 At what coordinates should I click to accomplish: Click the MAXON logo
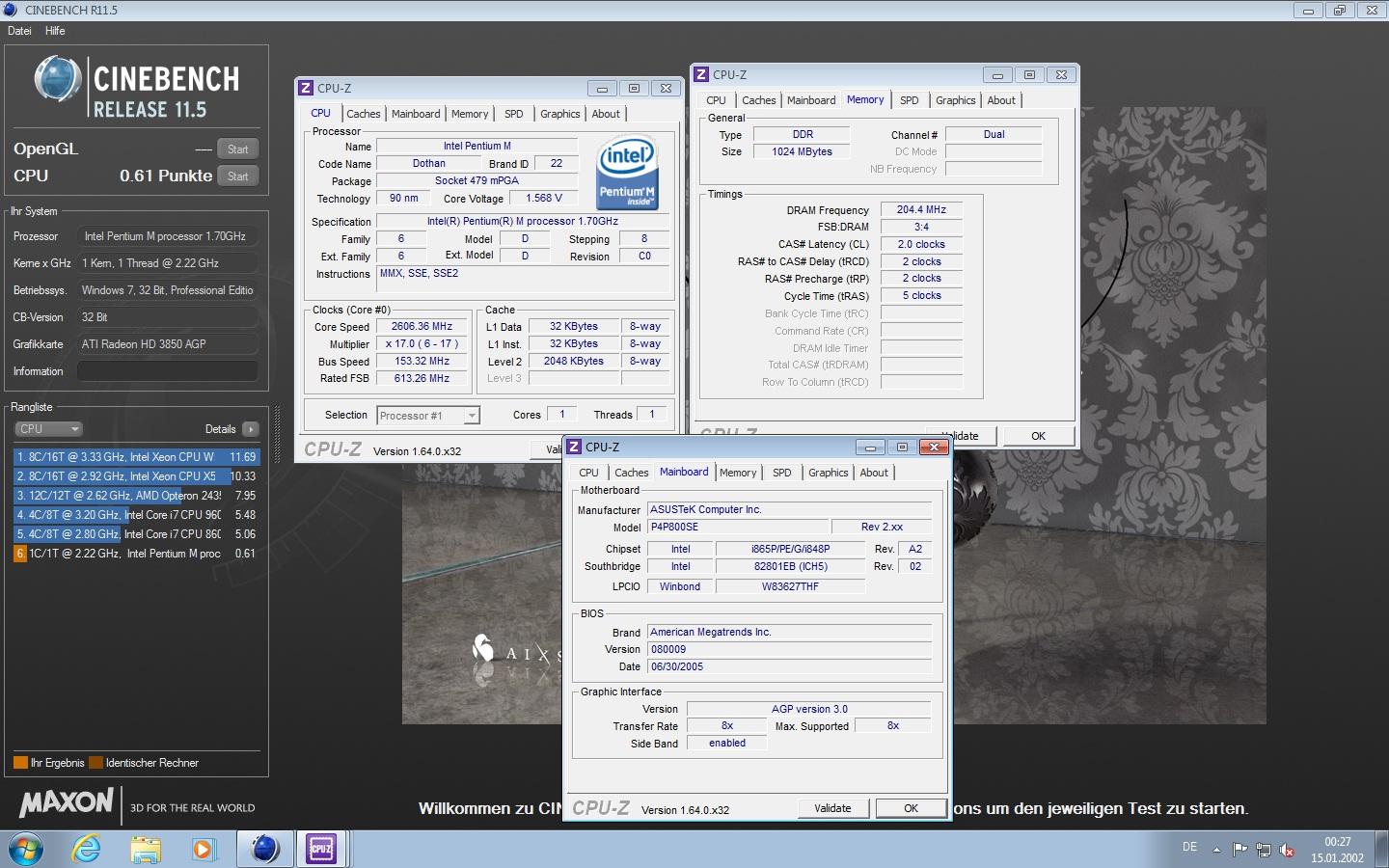pyautogui.click(x=67, y=802)
